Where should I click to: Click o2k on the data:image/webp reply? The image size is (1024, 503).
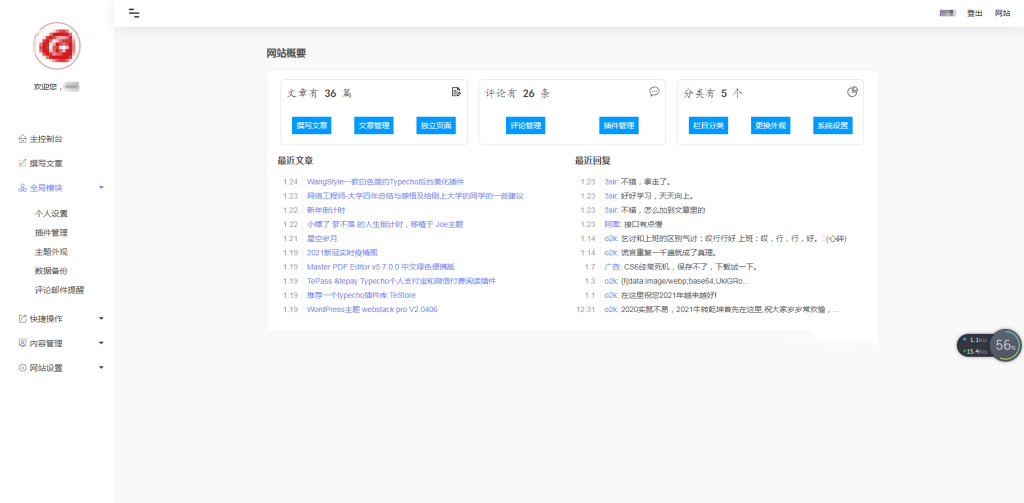tap(611, 281)
